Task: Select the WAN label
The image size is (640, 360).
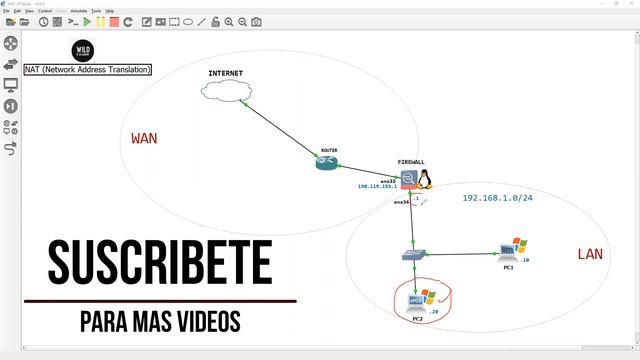Action: (144, 138)
